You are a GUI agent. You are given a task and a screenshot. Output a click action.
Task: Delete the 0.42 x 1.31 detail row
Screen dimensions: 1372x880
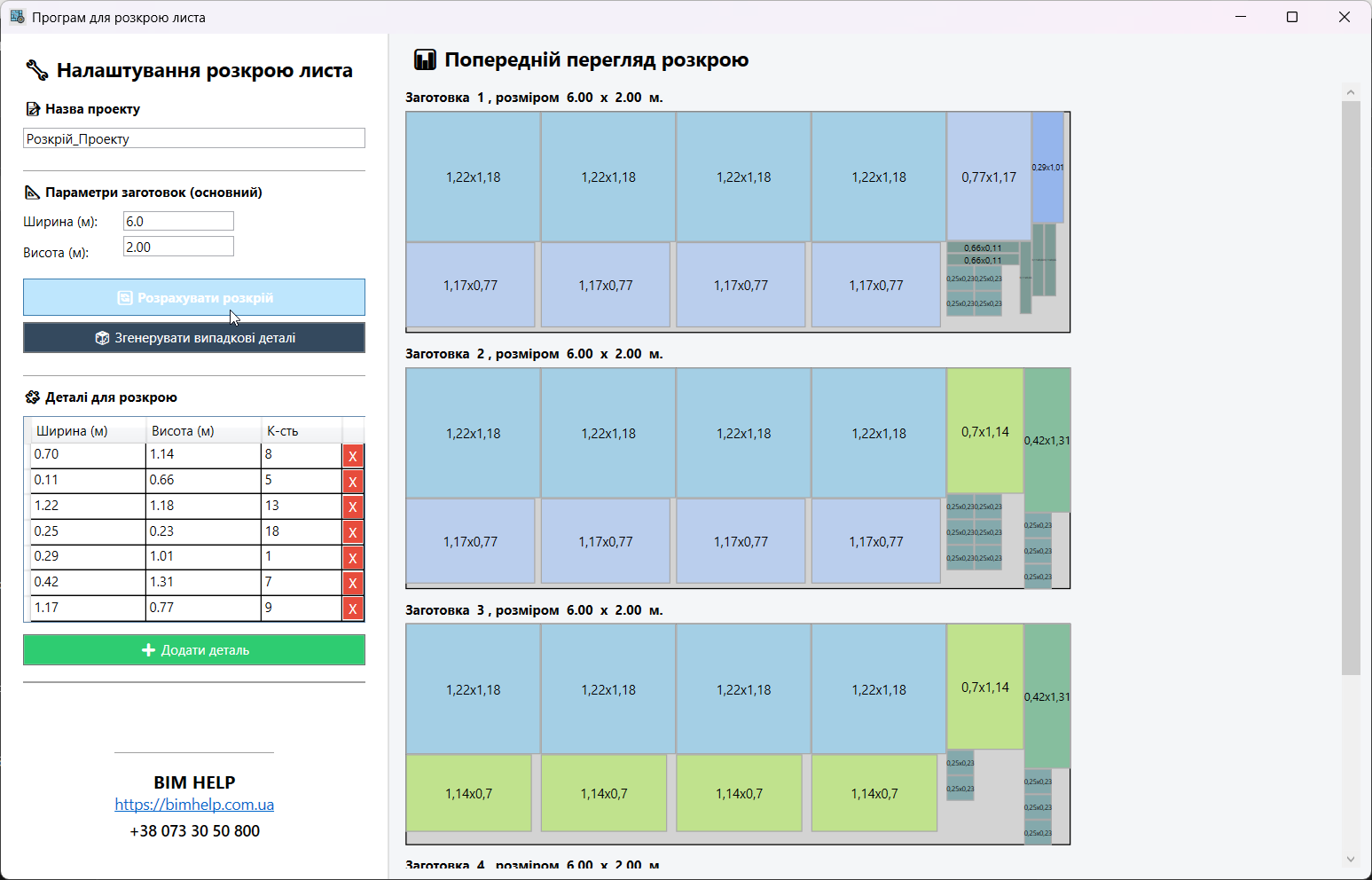pyautogui.click(x=353, y=583)
